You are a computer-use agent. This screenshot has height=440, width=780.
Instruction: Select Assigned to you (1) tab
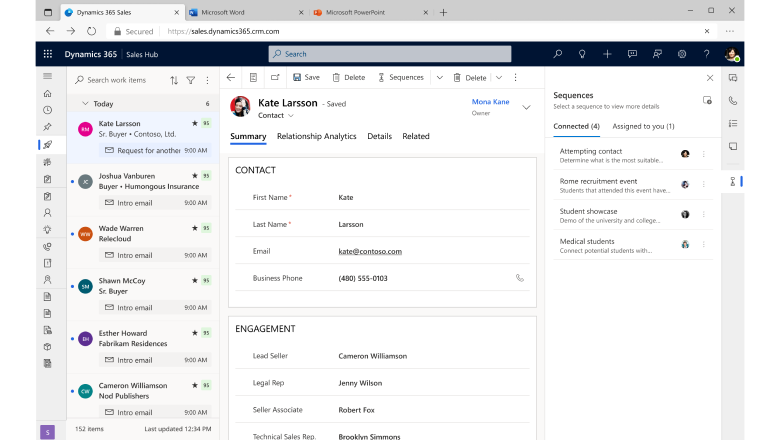(643, 126)
